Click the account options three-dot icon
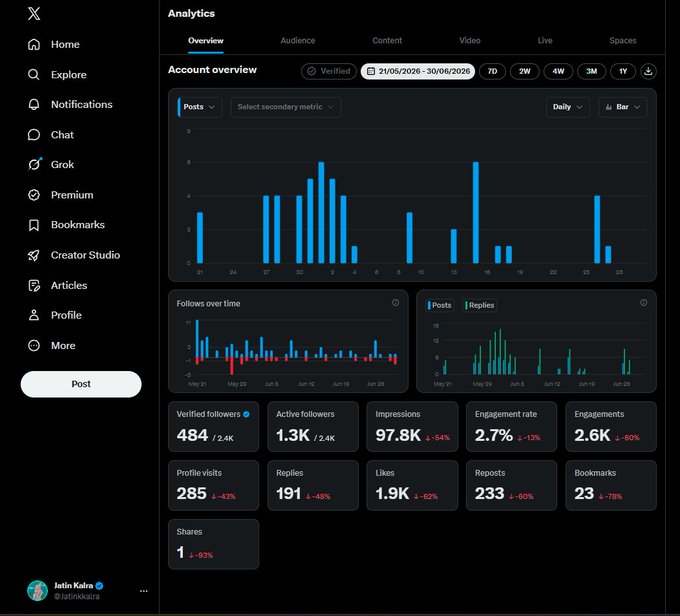This screenshot has width=680, height=616. (x=144, y=591)
